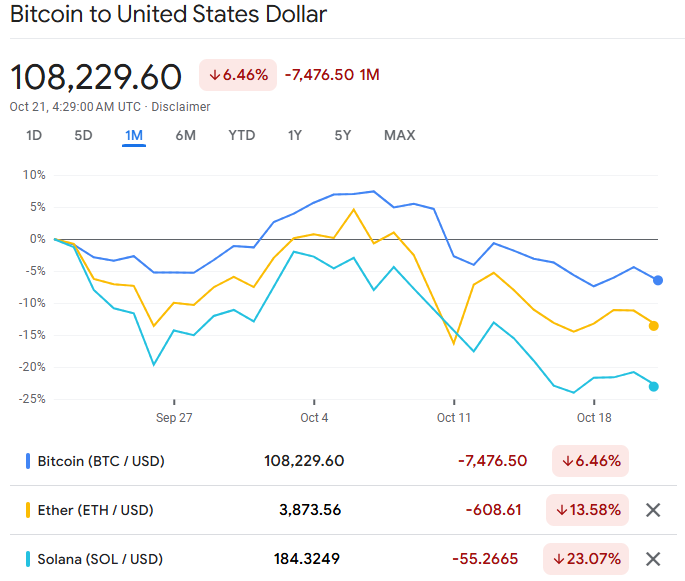Switch to the 5D range tab
Viewport: 685px width, 581px height.
(83, 136)
